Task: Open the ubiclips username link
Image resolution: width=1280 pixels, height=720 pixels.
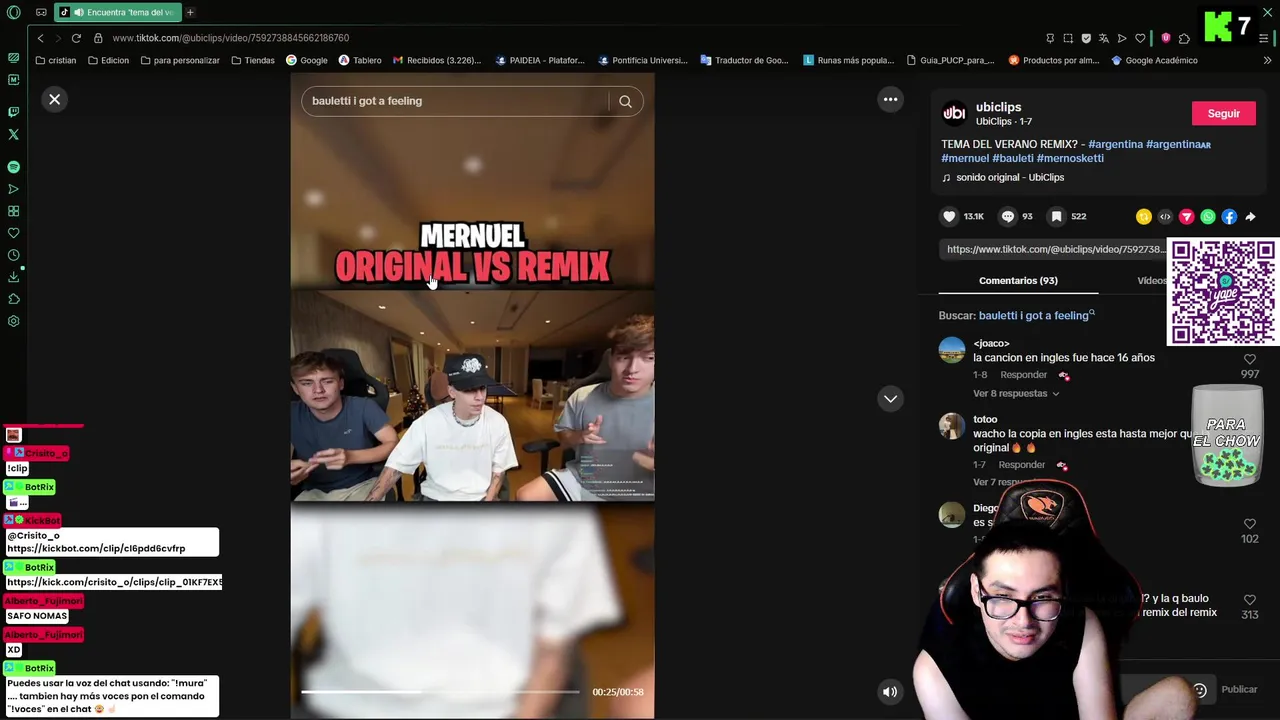Action: coord(998,107)
